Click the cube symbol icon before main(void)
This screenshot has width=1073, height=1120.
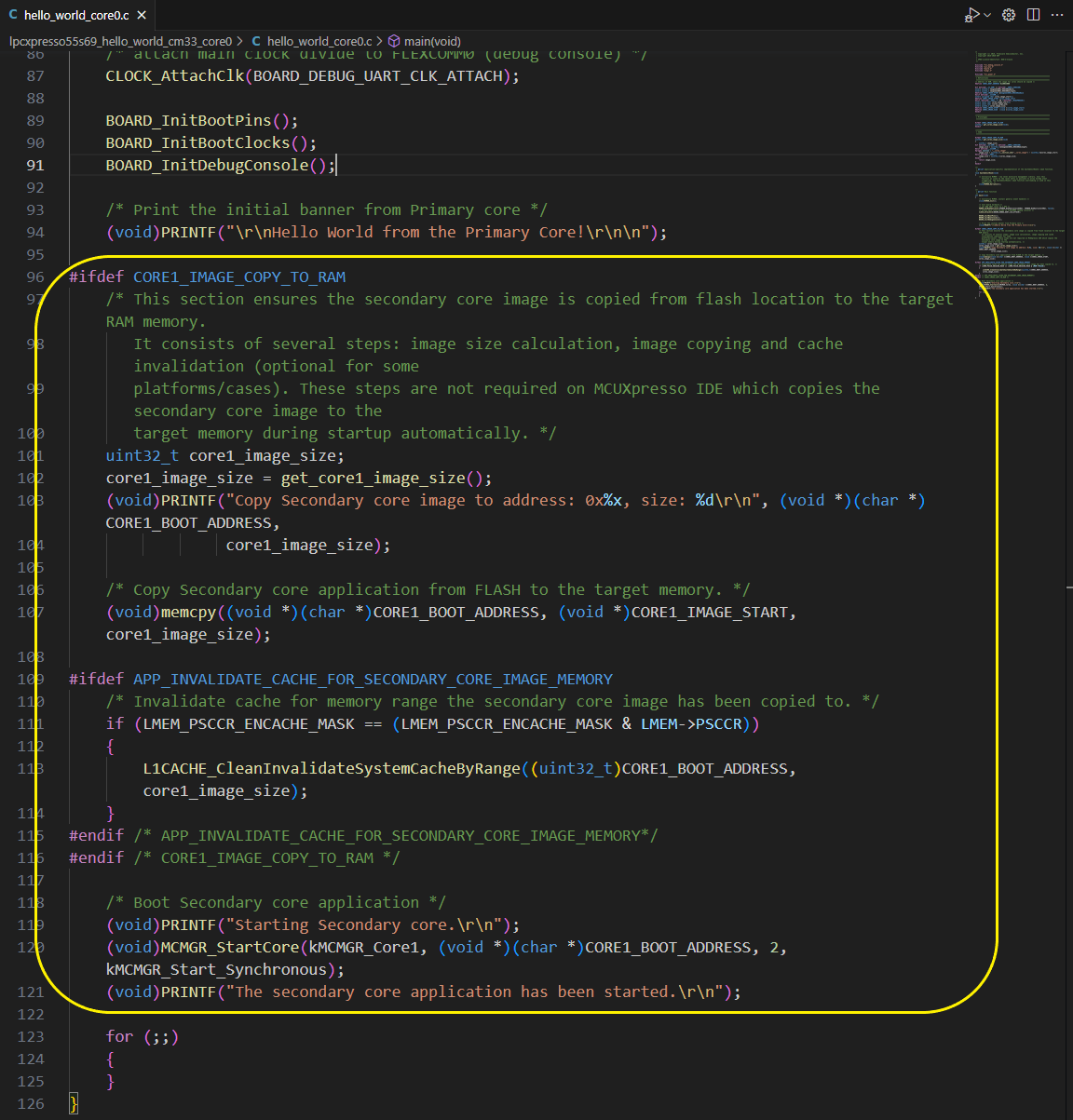click(394, 41)
